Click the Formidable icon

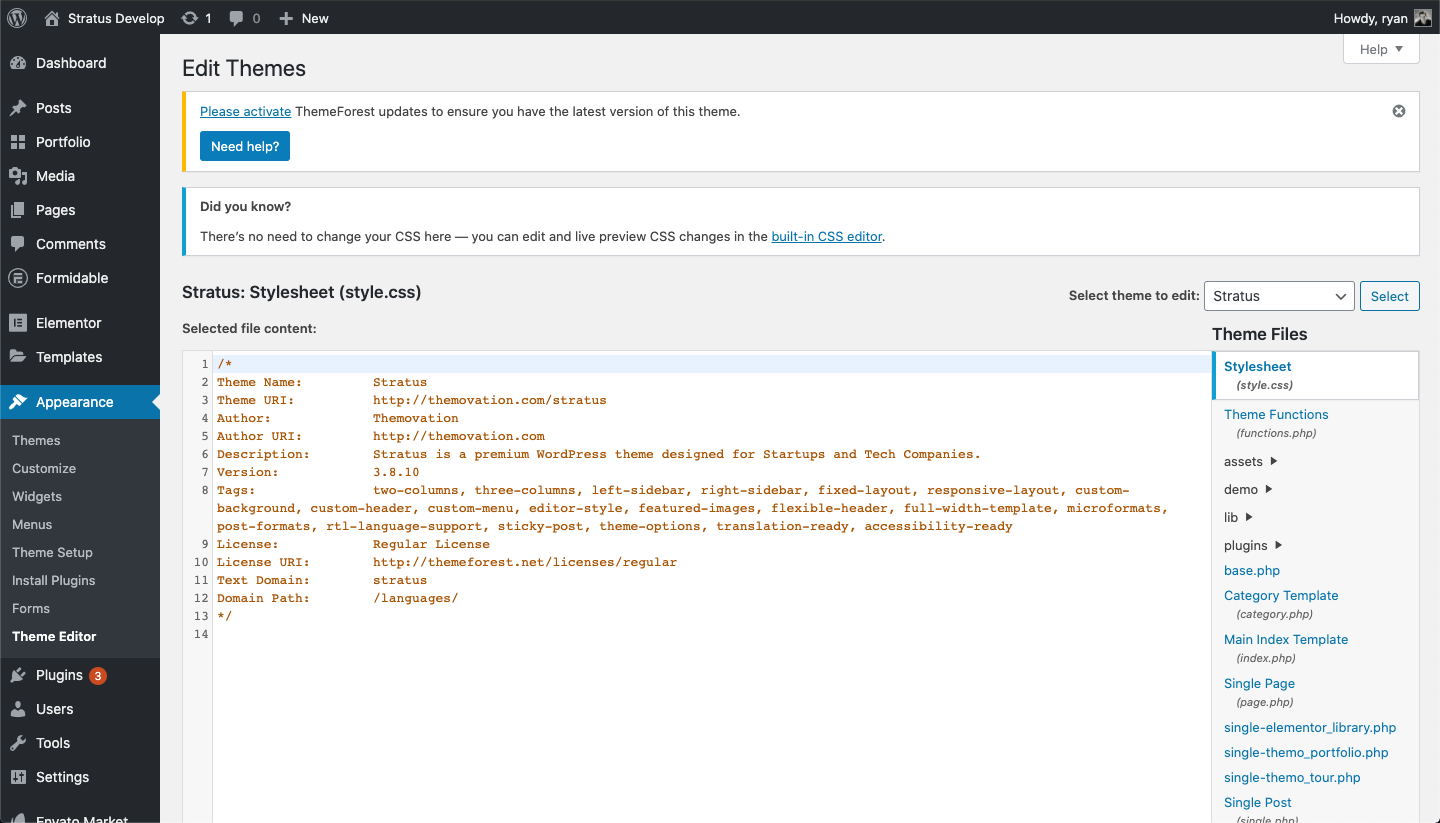click(x=18, y=278)
